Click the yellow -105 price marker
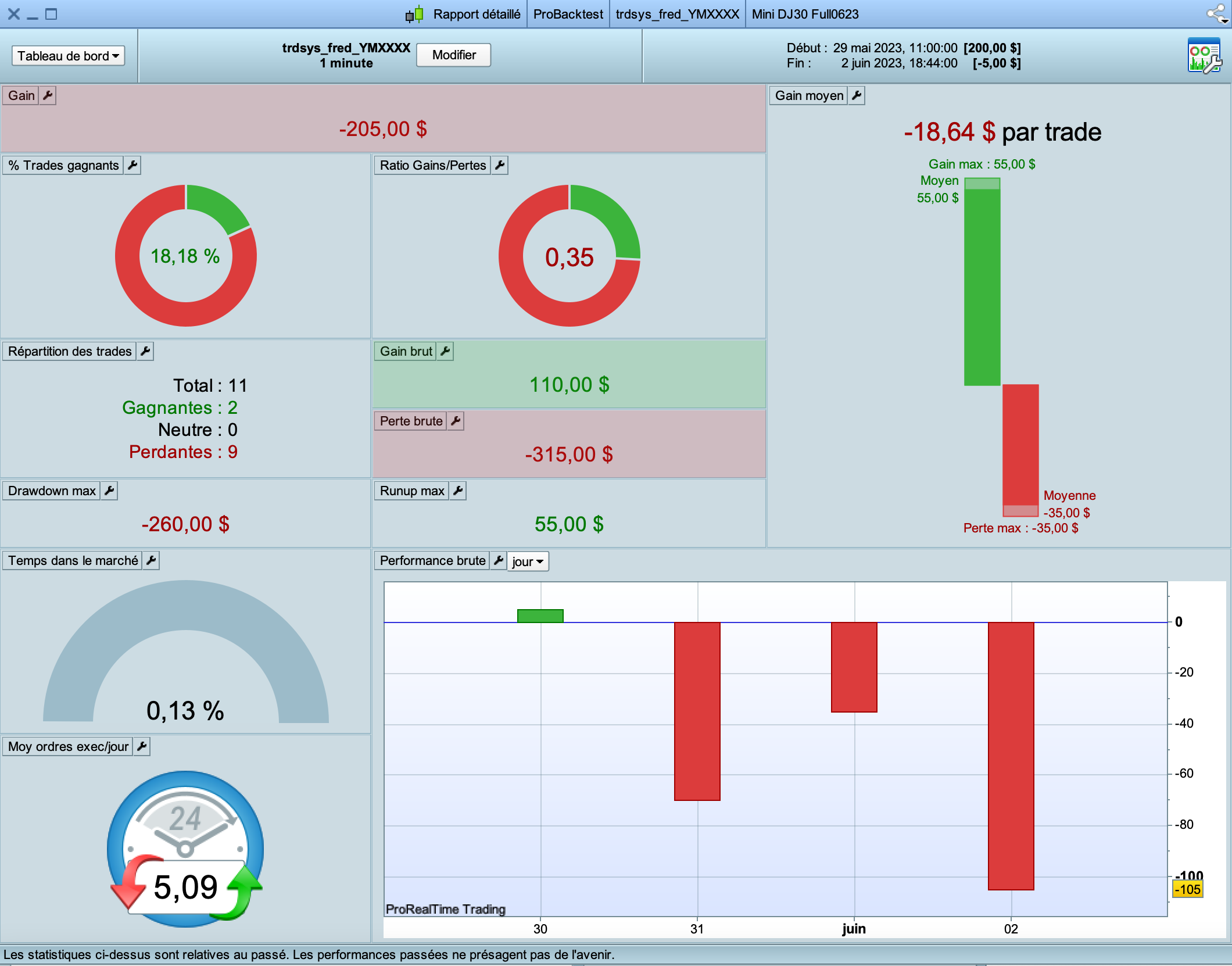Screen dimensions: 1232x966 1187,889
